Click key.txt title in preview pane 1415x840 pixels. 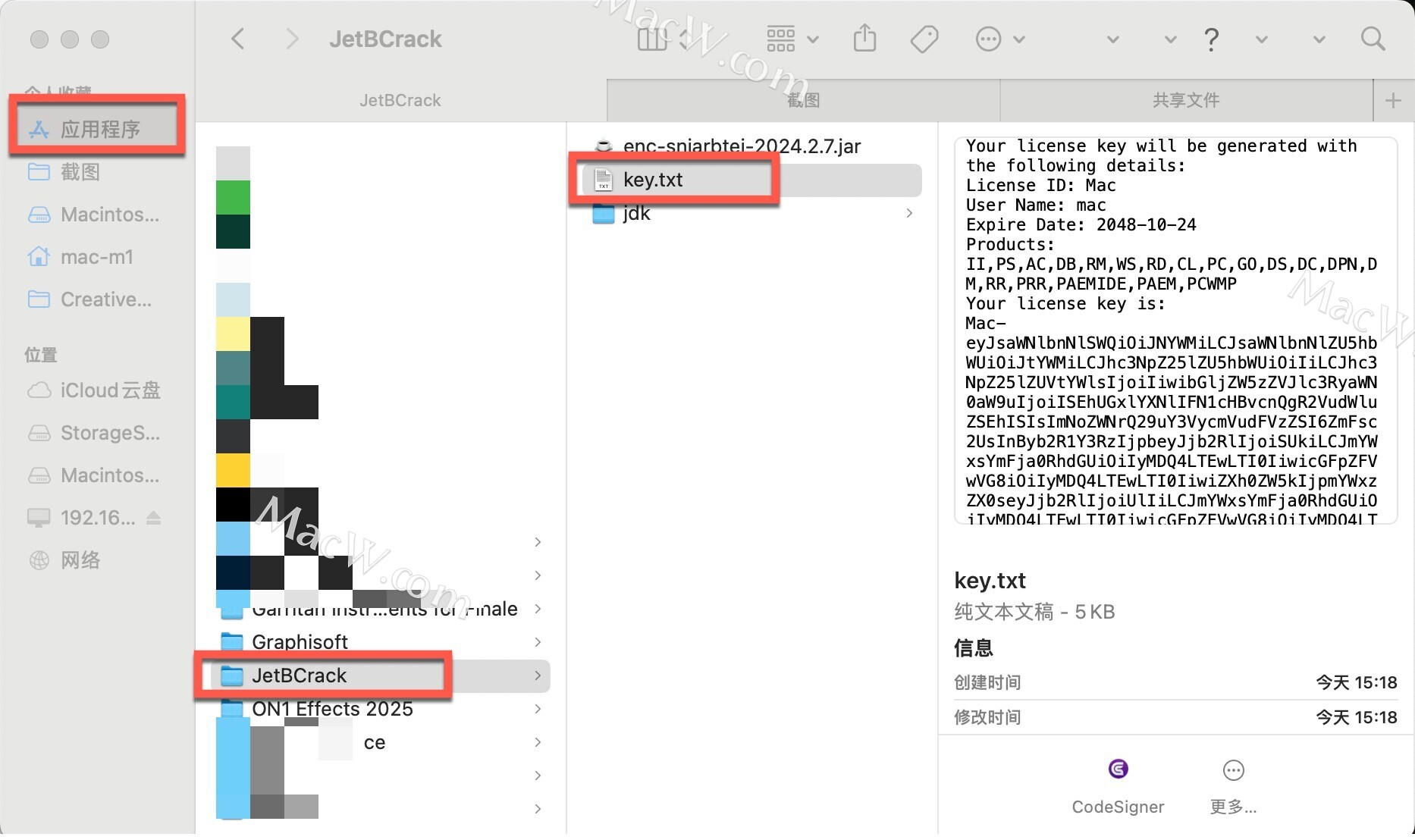(990, 581)
